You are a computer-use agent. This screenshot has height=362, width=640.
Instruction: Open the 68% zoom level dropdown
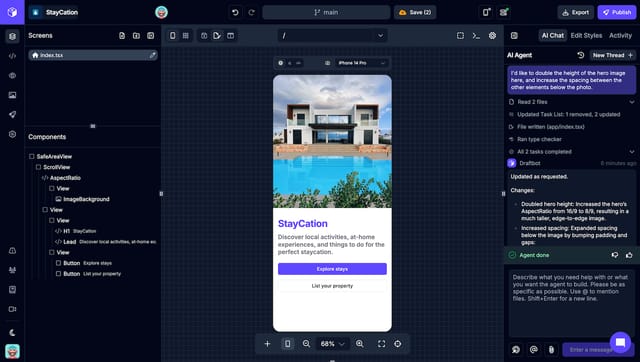pyautogui.click(x=332, y=344)
